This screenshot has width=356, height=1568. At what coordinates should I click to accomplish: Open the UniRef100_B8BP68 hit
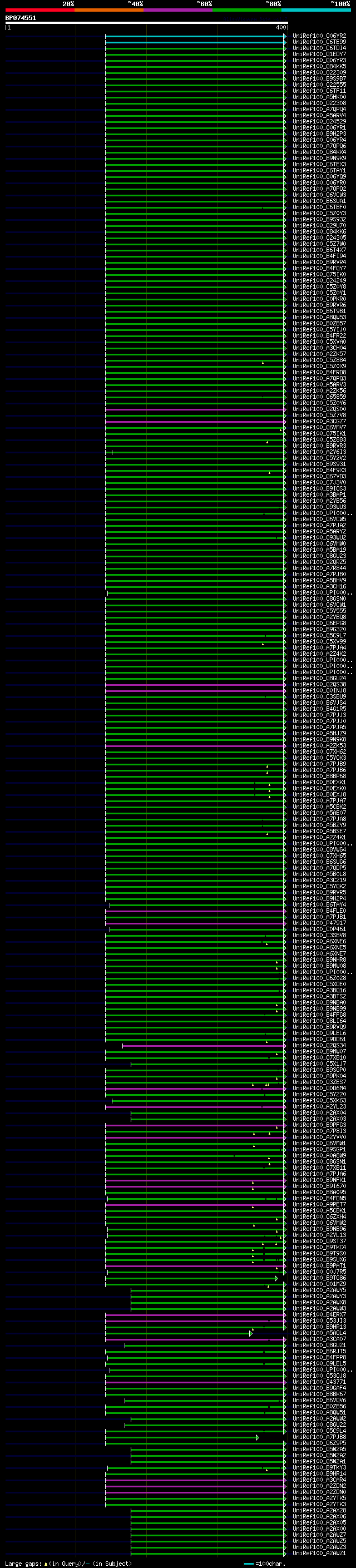click(319, 776)
